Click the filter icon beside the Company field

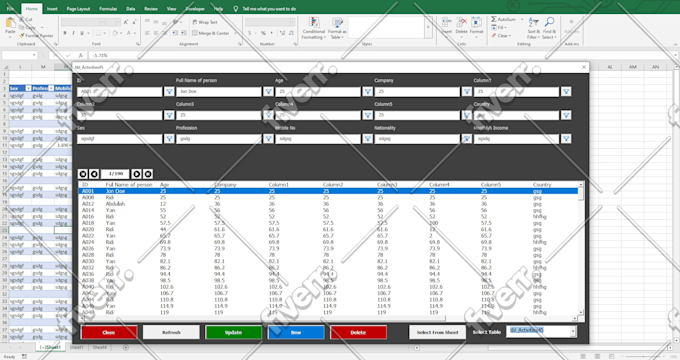[x=467, y=92]
